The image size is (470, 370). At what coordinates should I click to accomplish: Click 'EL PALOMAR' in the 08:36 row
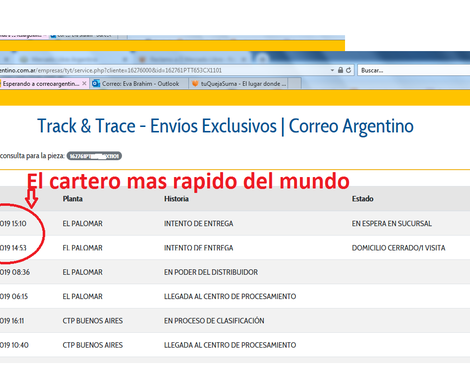click(x=83, y=272)
